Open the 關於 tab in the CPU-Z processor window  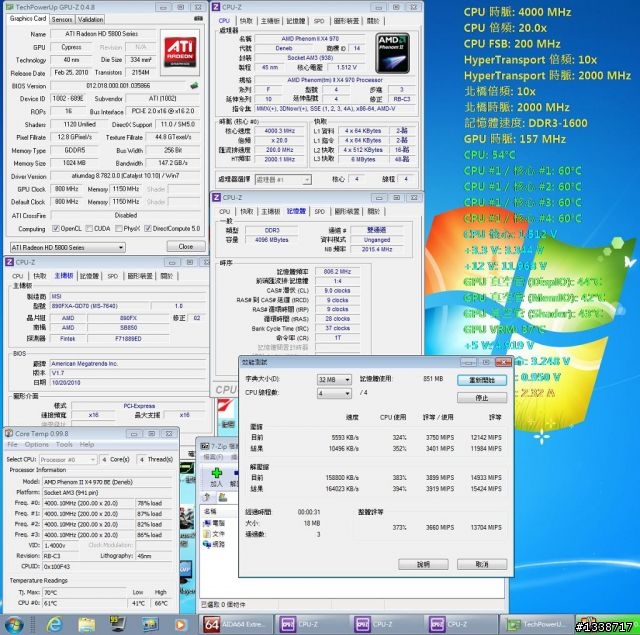[373, 21]
